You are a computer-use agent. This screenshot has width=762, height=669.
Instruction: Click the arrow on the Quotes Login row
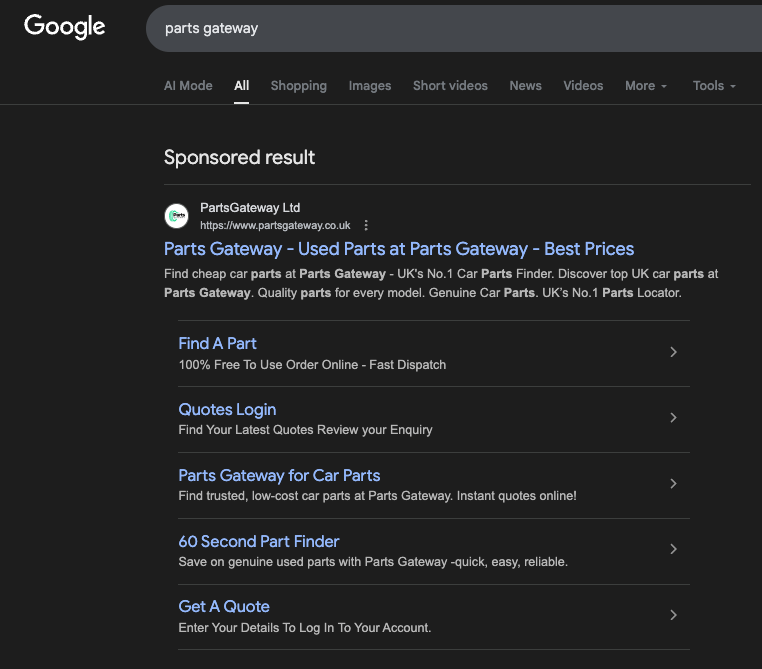click(673, 418)
